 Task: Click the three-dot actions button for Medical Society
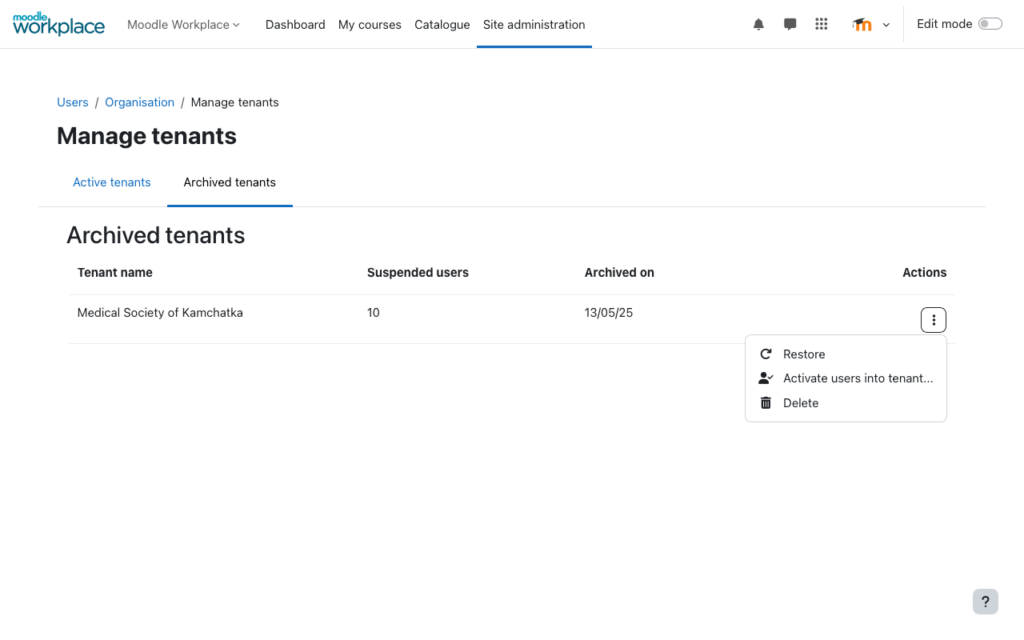[933, 320]
